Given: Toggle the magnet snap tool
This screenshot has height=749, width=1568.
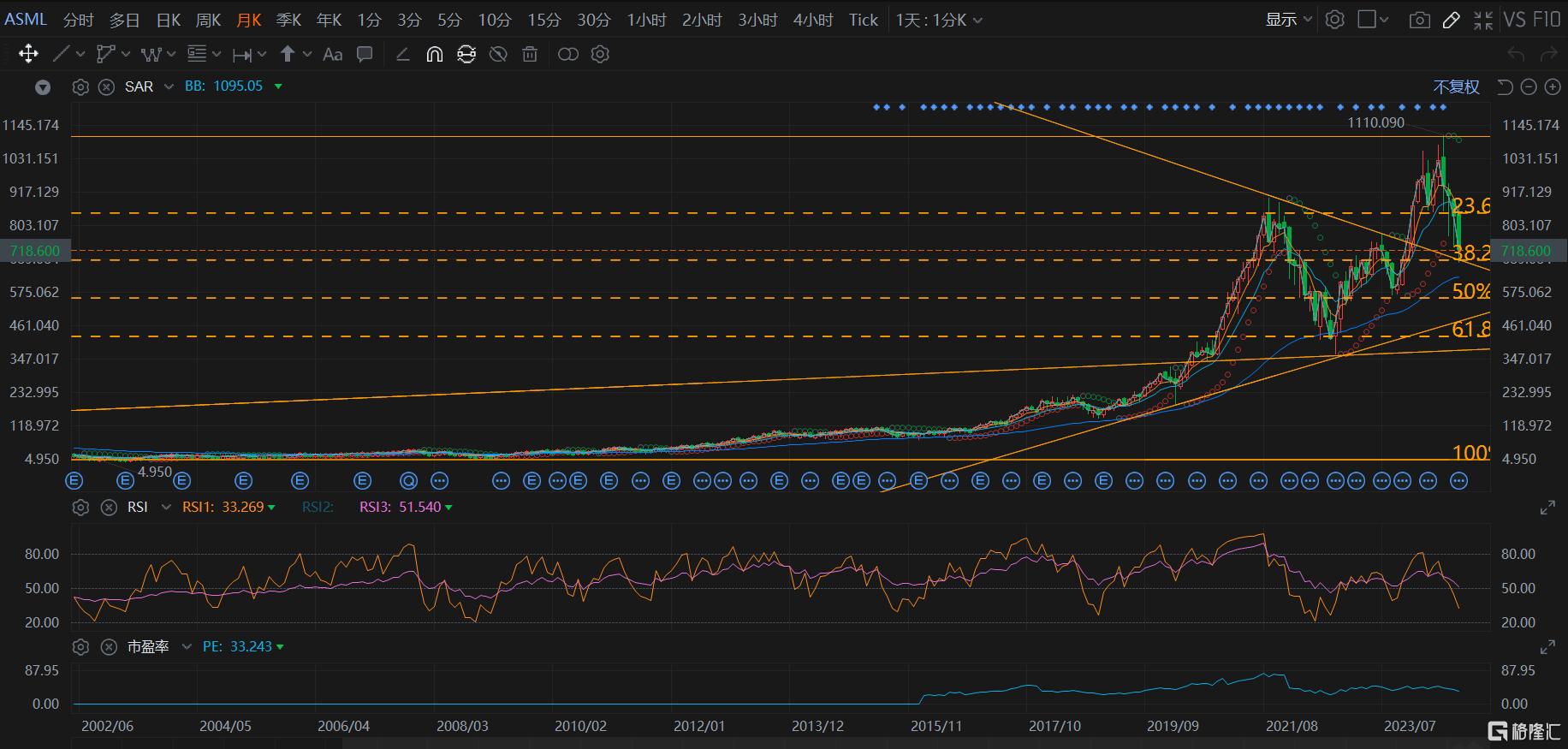Looking at the screenshot, I should click(x=434, y=54).
